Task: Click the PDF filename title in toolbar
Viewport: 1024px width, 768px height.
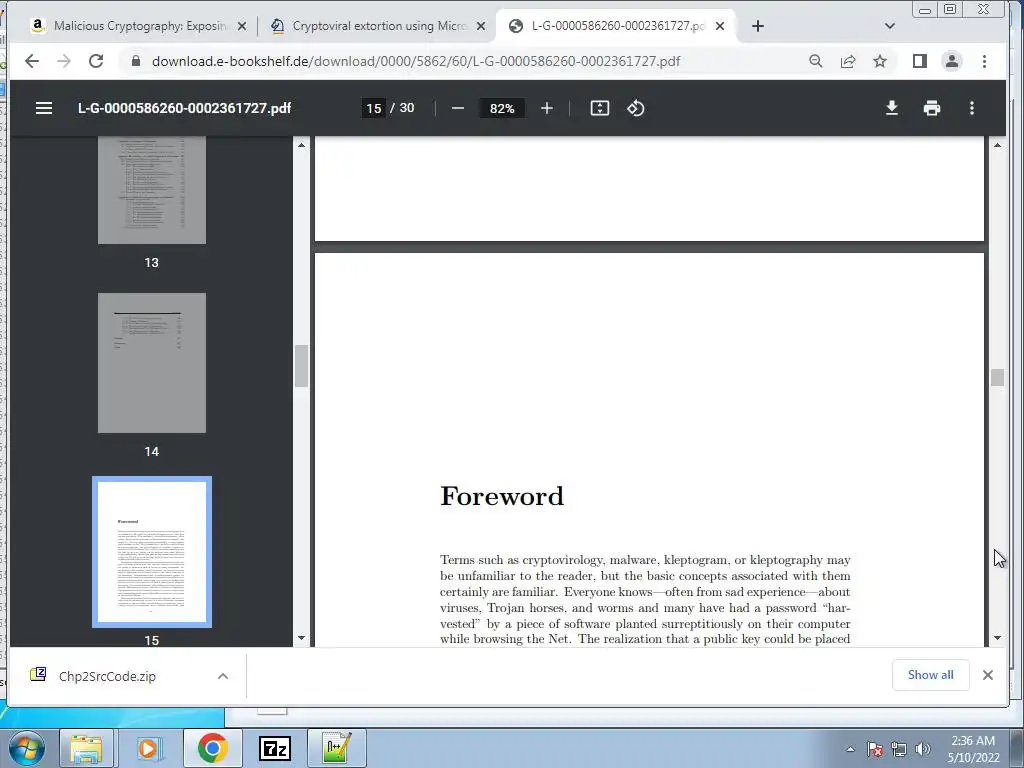Action: [x=184, y=108]
